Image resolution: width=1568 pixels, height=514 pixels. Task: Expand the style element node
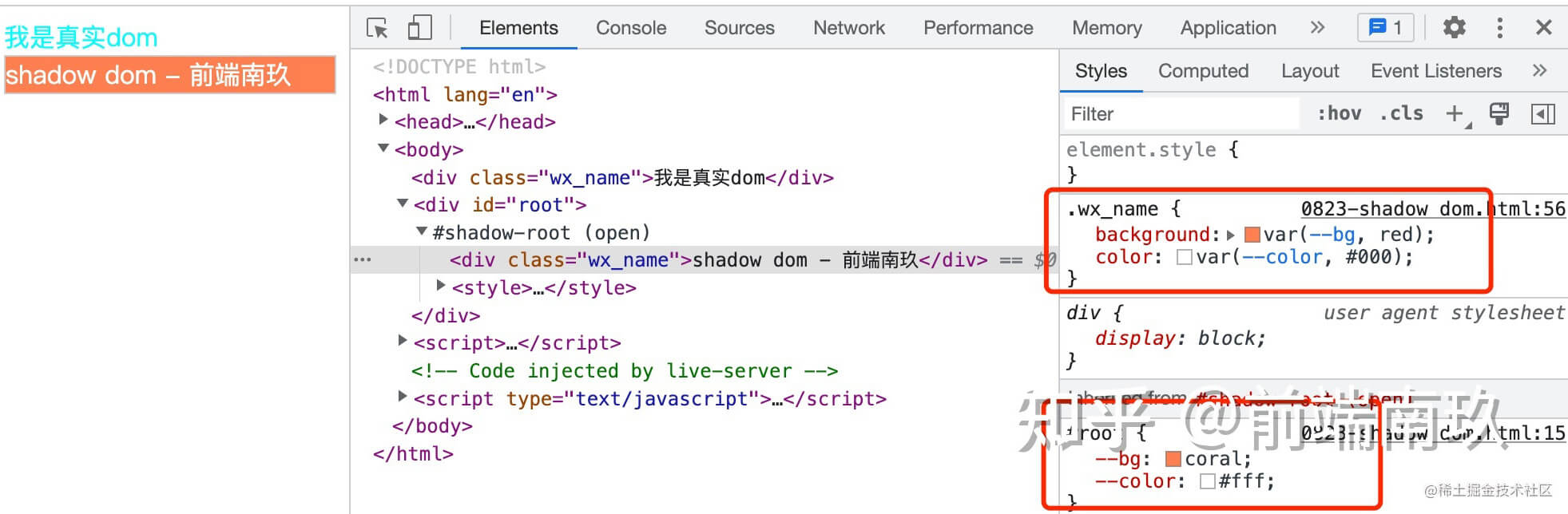point(441,285)
